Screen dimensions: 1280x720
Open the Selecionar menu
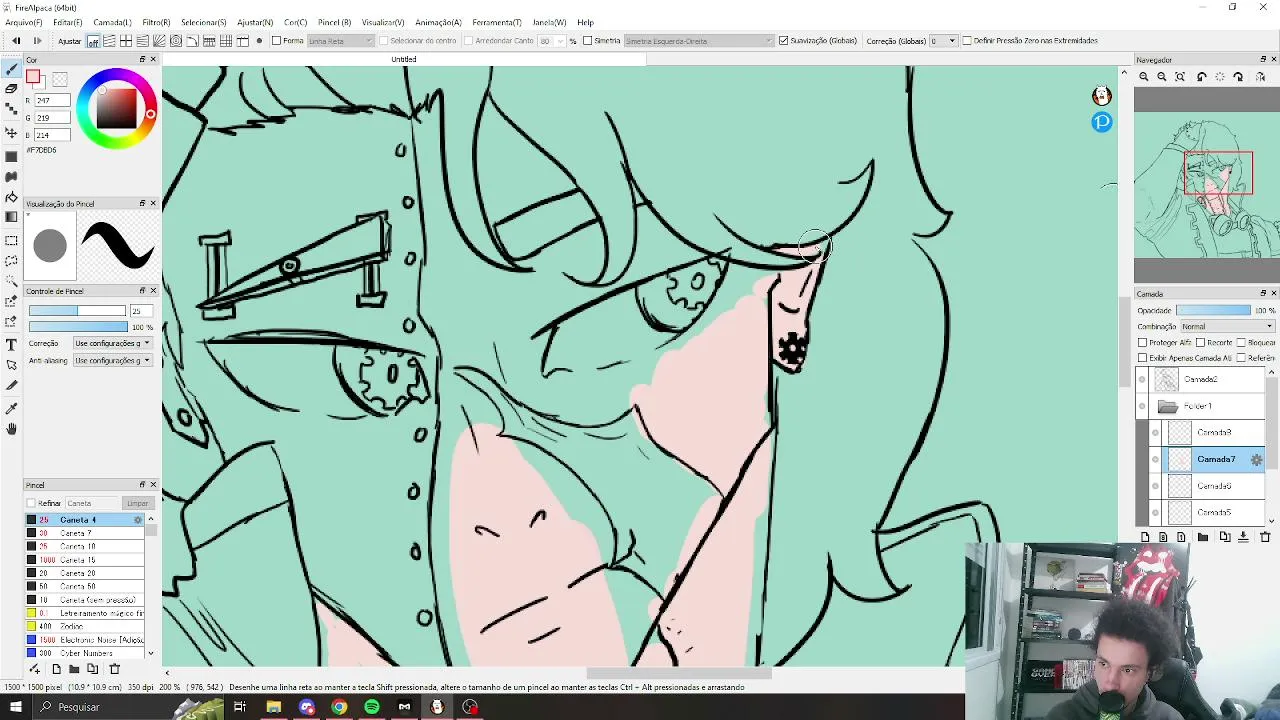[204, 22]
